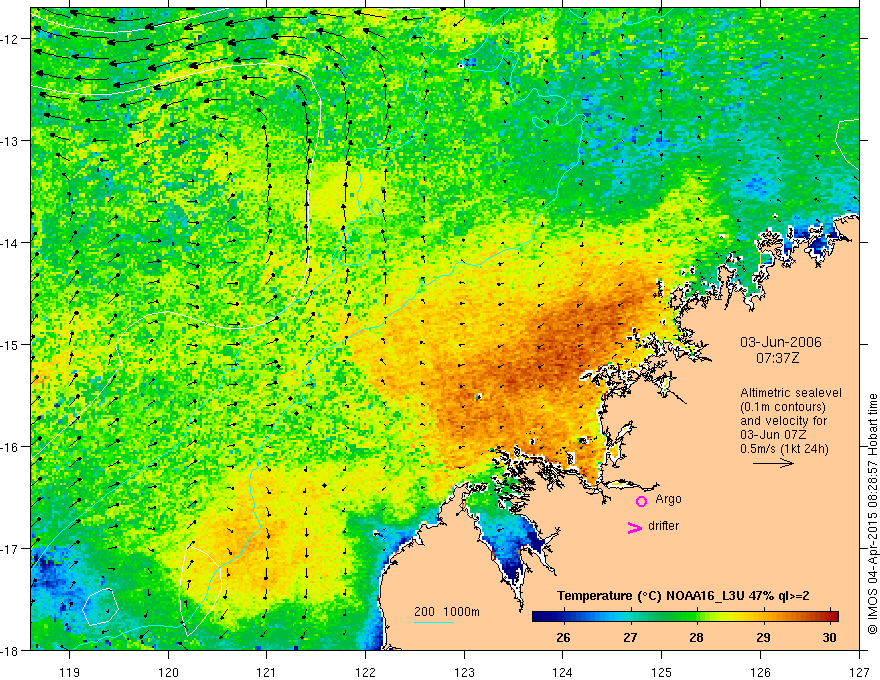The height and width of the screenshot is (680, 880).
Task: Click the colorbar value 30
Action: point(829,638)
